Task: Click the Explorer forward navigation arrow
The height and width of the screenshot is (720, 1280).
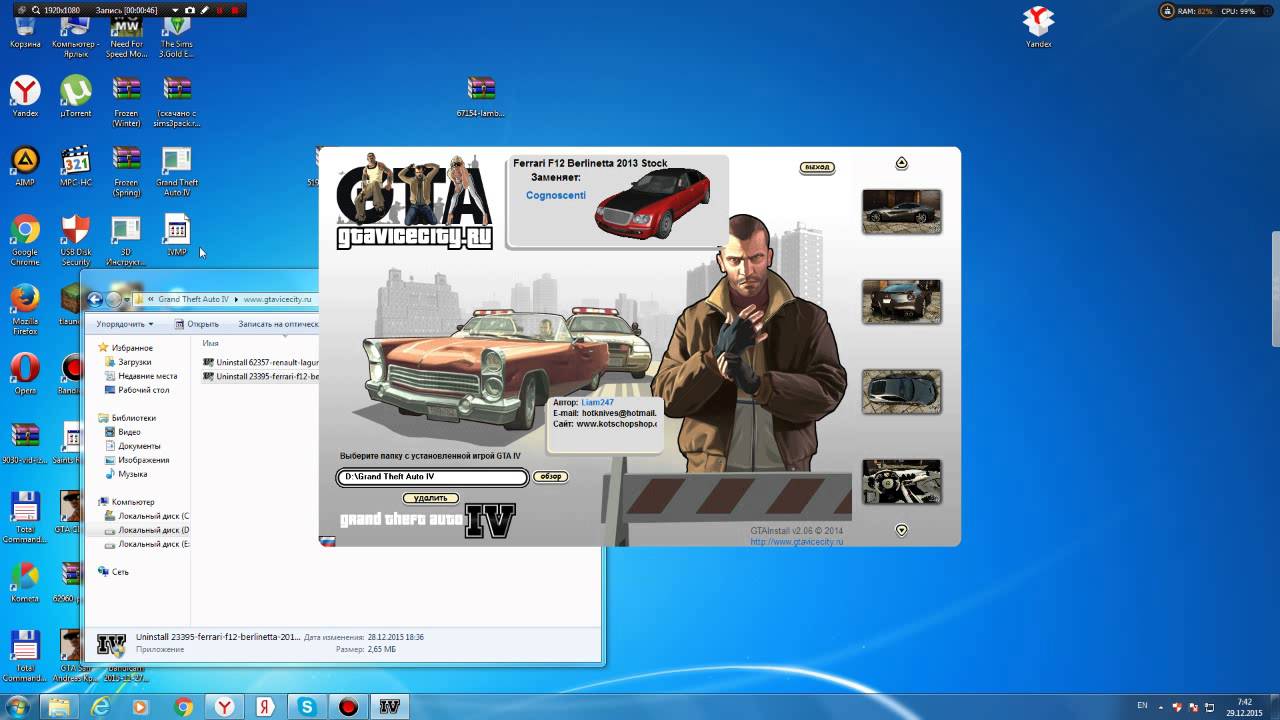Action: pyautogui.click(x=115, y=299)
